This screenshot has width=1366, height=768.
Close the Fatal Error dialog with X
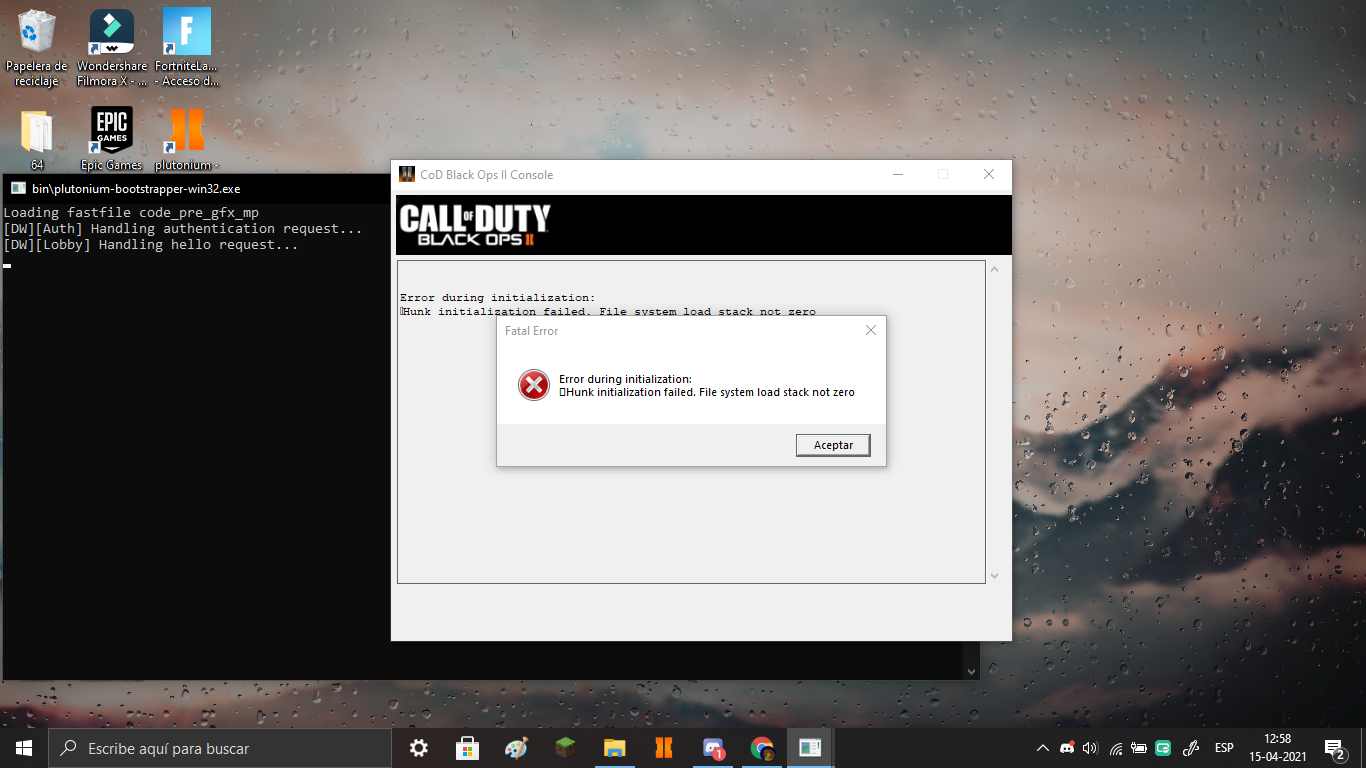870,330
